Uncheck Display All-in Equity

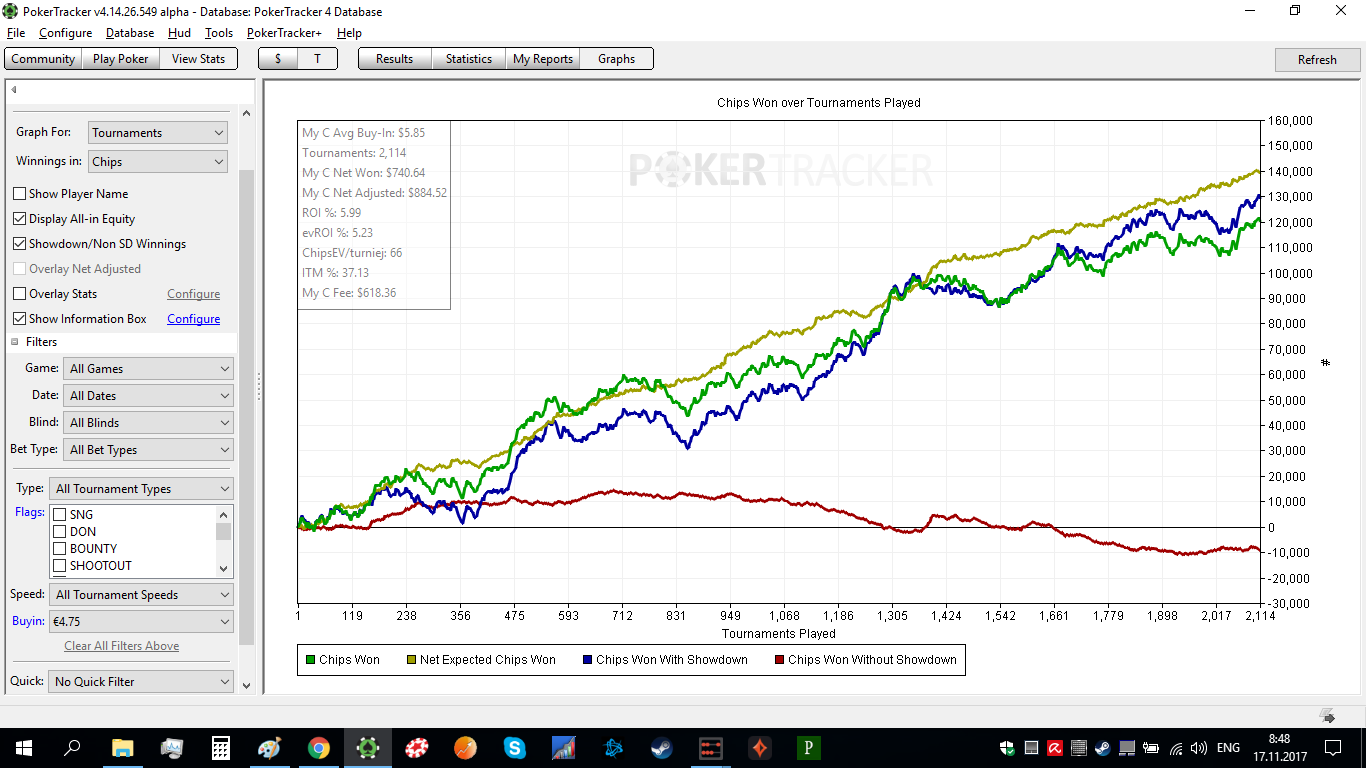pyautogui.click(x=19, y=219)
